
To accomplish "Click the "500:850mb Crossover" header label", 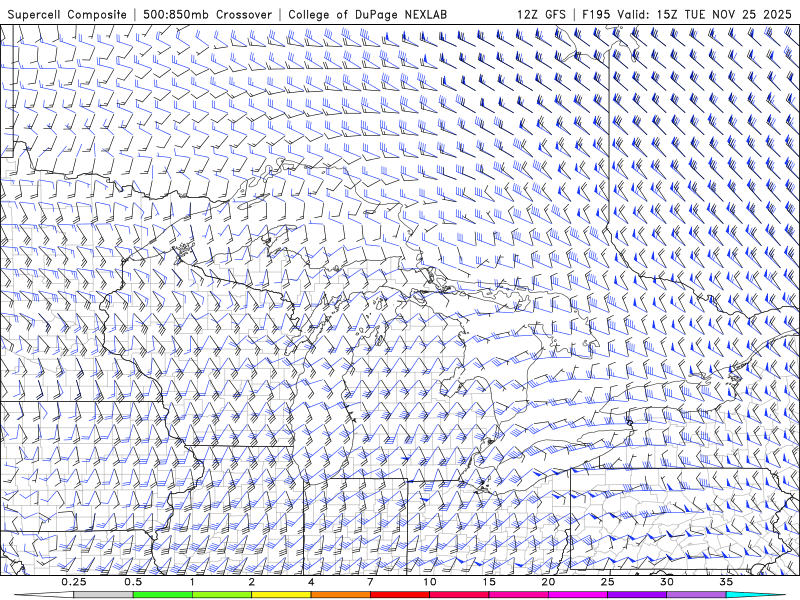I will (208, 15).
